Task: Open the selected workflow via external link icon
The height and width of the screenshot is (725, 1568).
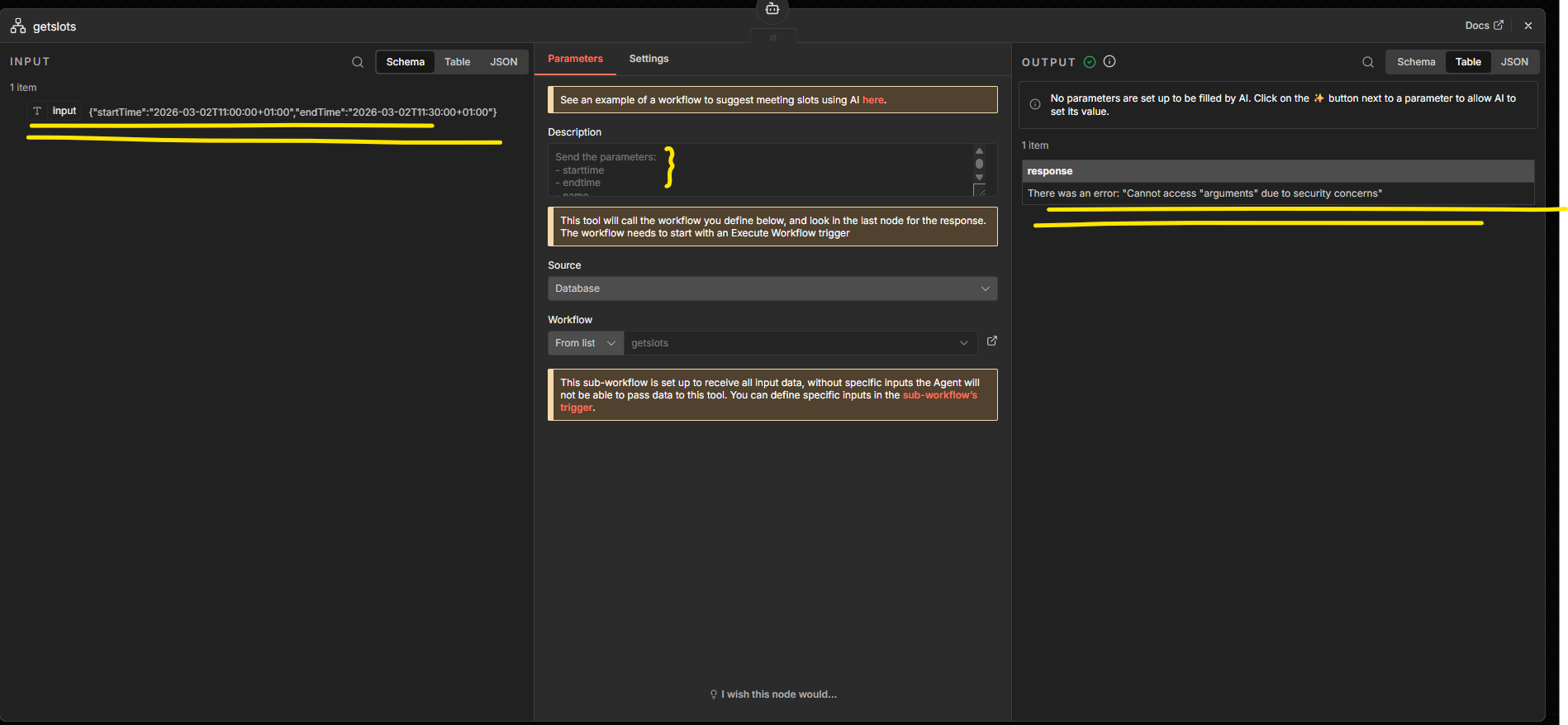Action: (991, 341)
